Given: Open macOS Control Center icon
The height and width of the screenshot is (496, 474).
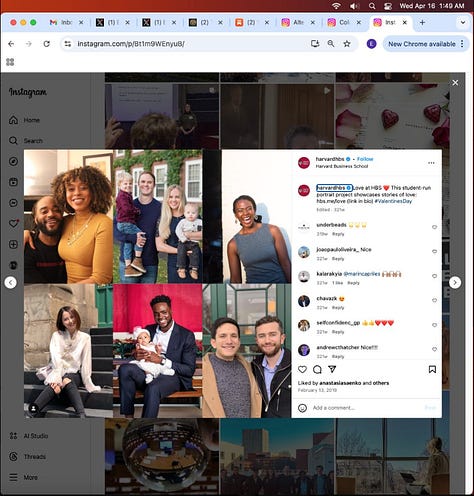Looking at the screenshot, I should [388, 6].
